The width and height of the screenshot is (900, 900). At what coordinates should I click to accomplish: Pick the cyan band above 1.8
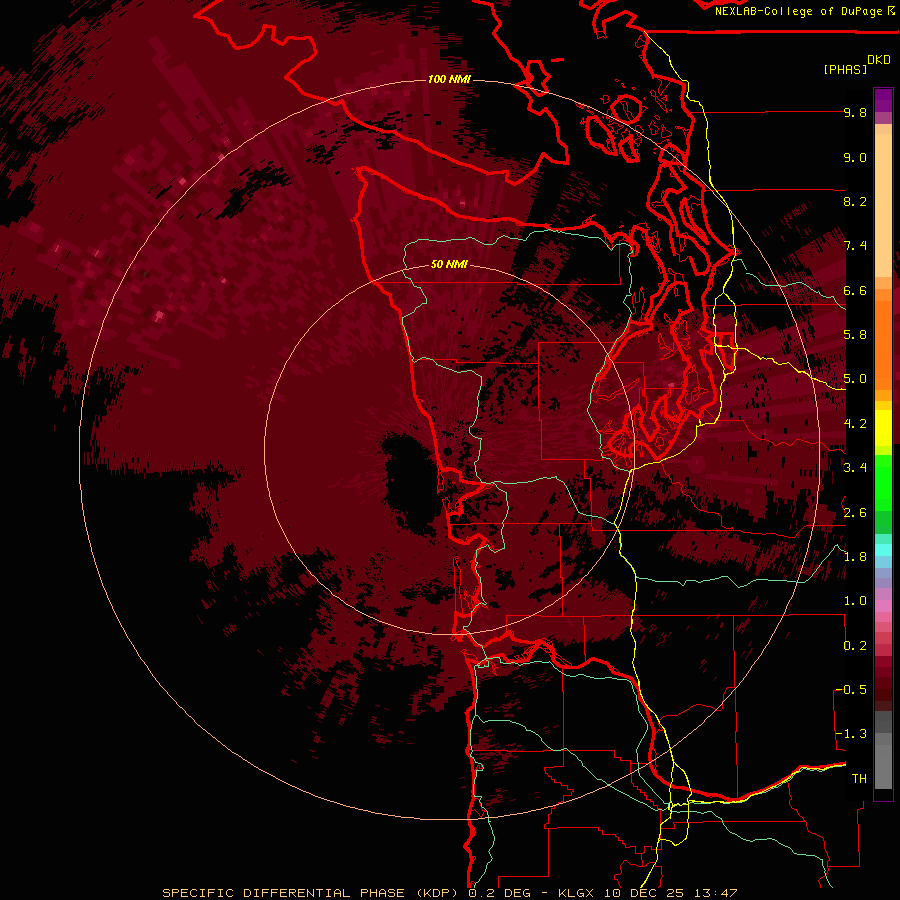point(883,549)
